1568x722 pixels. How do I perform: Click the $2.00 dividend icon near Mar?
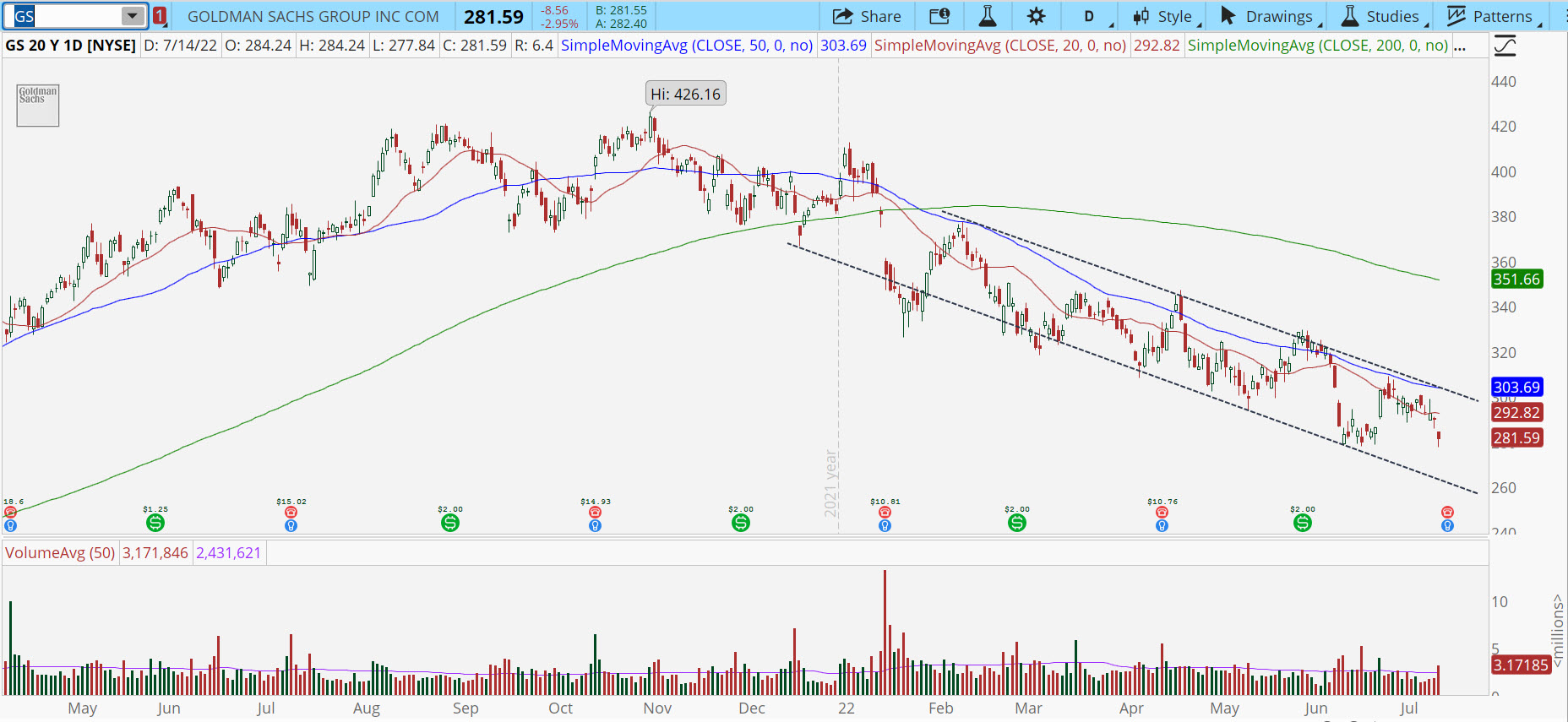click(1017, 523)
